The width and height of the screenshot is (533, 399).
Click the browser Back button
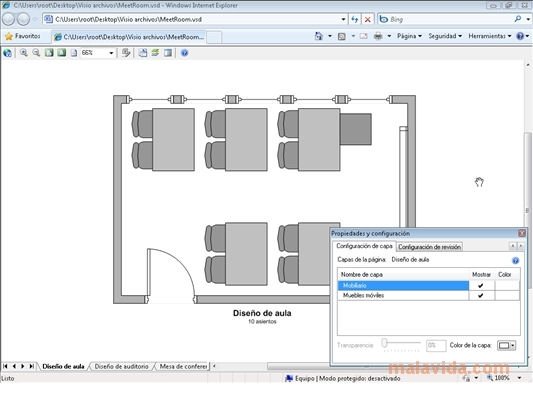pos(8,19)
